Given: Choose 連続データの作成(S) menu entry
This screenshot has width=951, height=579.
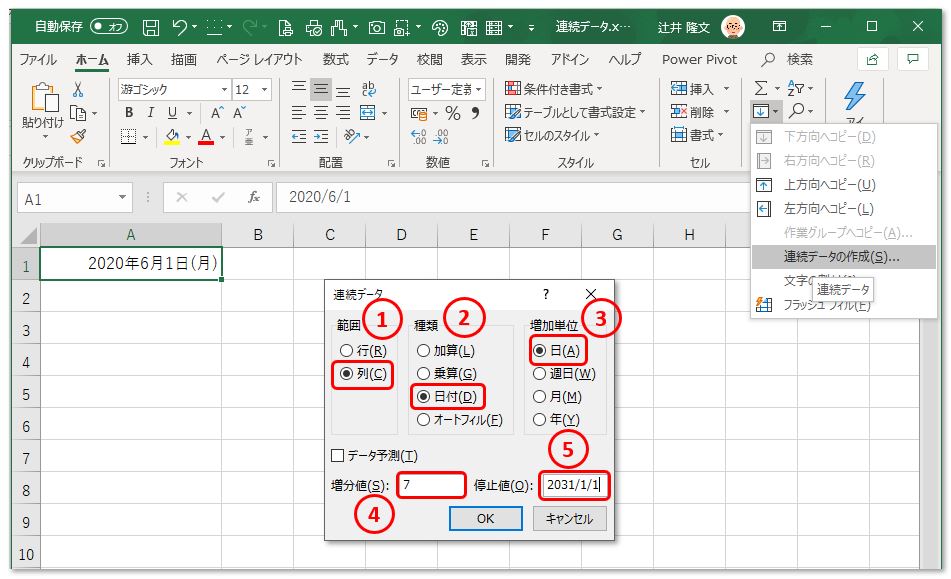Looking at the screenshot, I should 844,257.
